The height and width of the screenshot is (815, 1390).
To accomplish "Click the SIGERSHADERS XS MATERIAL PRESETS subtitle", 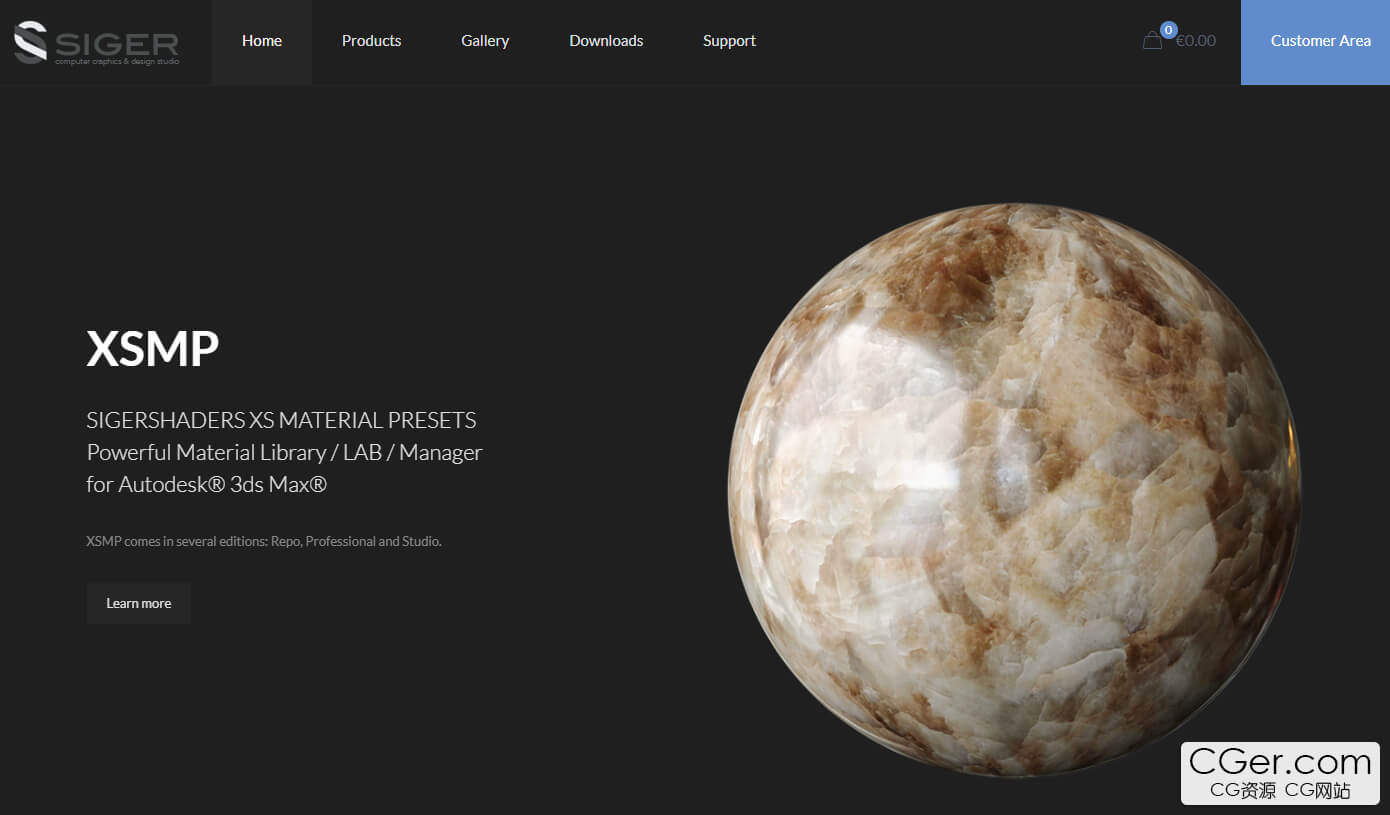I will 281,420.
